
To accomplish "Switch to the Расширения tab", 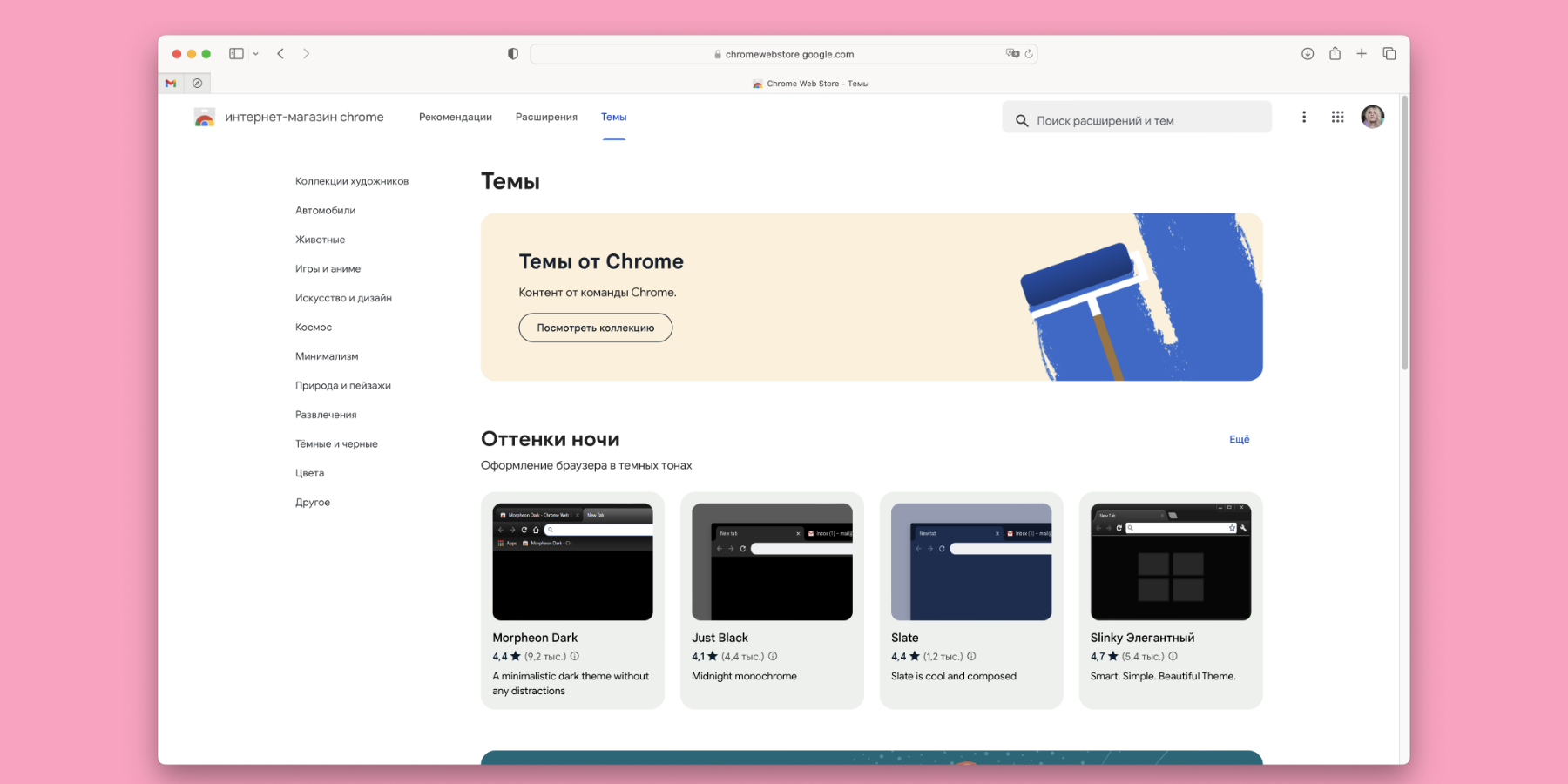I will (546, 117).
